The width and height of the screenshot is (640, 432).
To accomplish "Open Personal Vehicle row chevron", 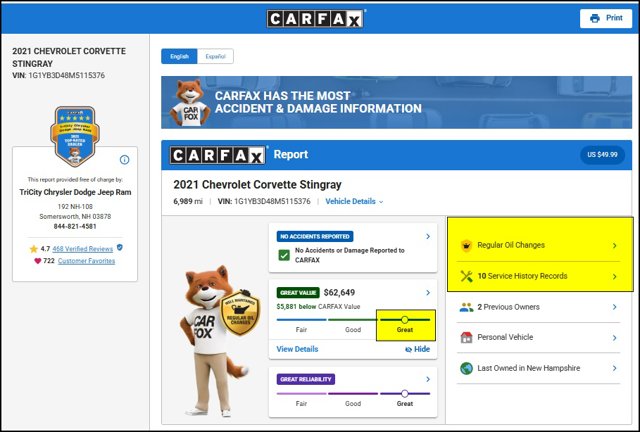I will point(614,338).
